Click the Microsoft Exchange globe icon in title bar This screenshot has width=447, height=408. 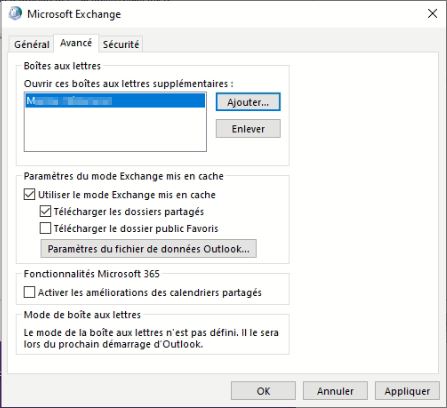[x=15, y=14]
